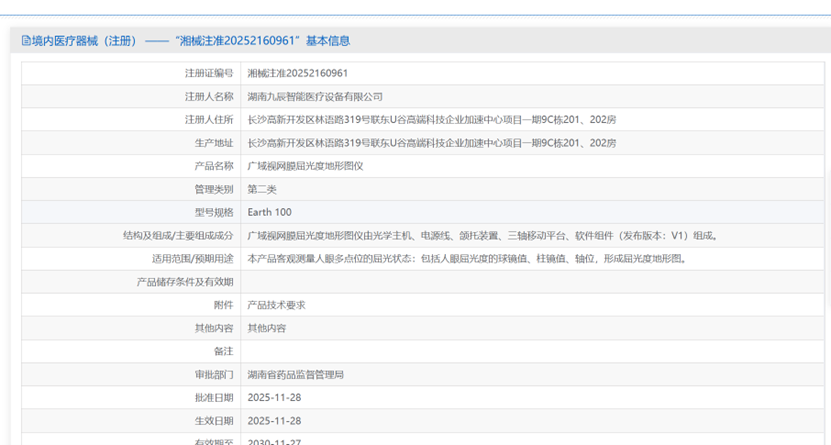Click the 其他内容 value in other content row
This screenshot has width=831, height=445.
point(267,328)
